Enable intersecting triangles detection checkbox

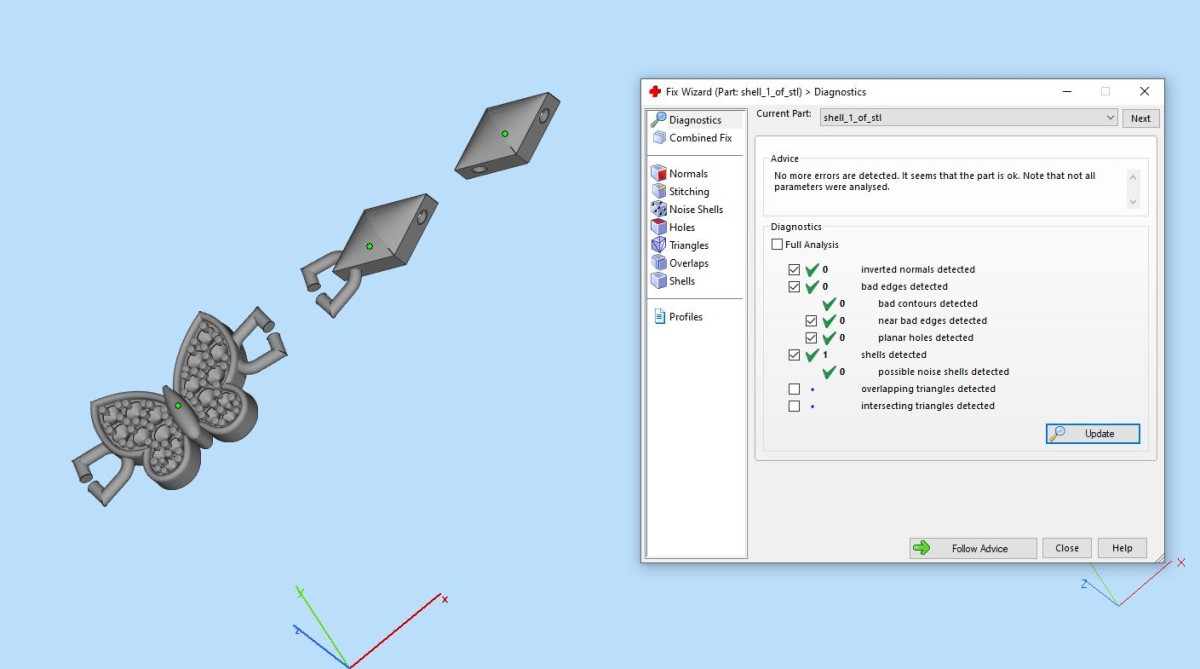click(794, 406)
